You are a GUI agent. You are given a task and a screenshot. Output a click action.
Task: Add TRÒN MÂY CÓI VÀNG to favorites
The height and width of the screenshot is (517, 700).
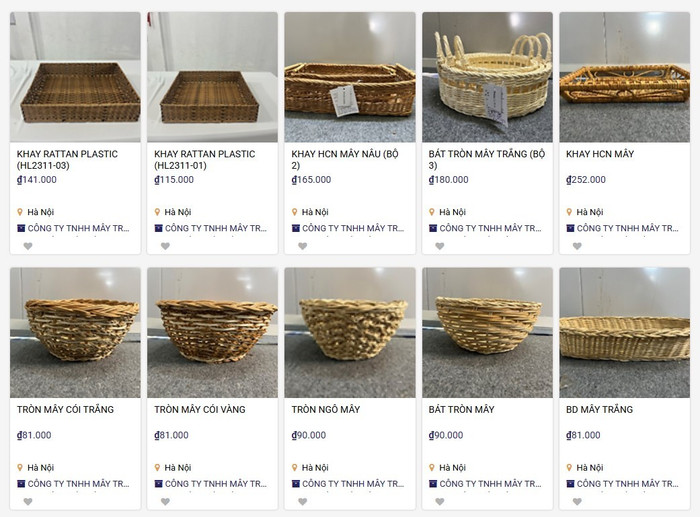pyautogui.click(x=165, y=501)
